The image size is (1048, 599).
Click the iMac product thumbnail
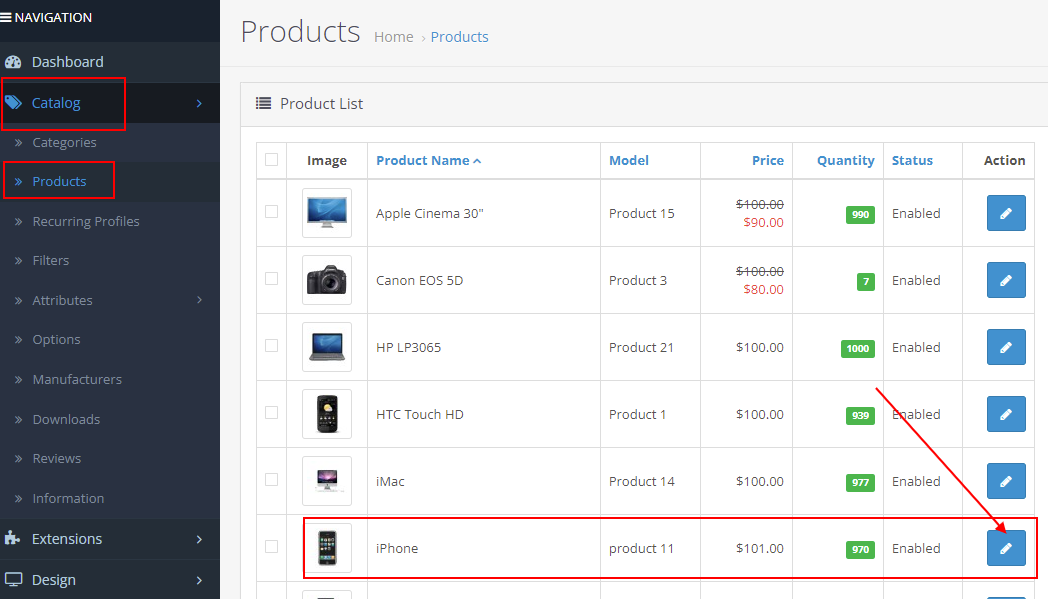coord(327,481)
